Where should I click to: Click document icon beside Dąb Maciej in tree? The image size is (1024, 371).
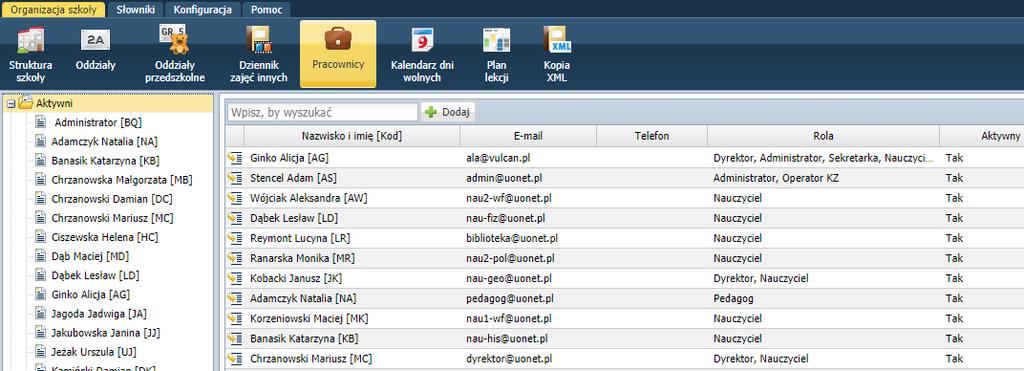click(x=40, y=256)
